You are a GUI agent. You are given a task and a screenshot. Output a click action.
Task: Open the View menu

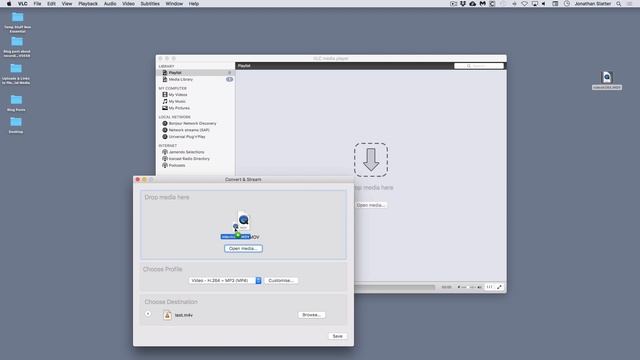point(67,4)
